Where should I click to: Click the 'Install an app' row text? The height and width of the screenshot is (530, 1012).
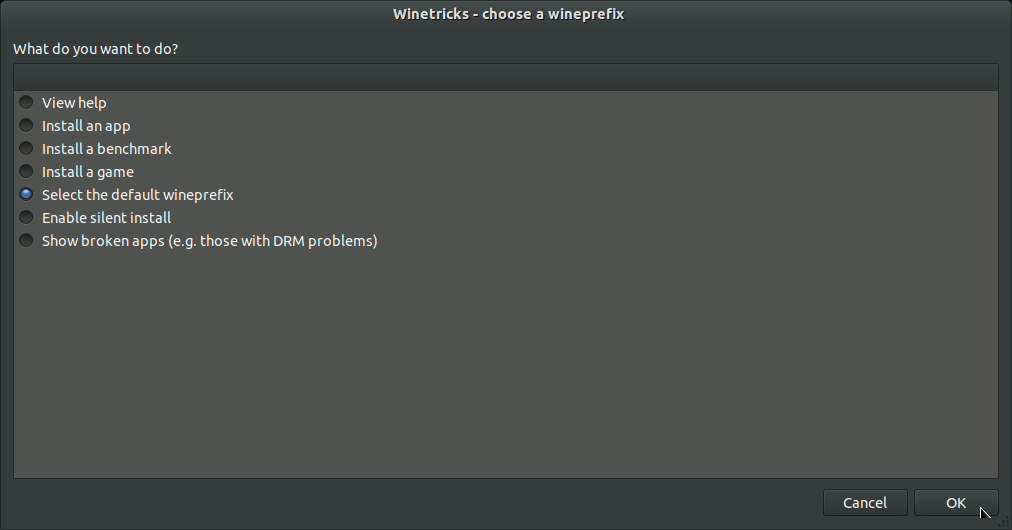click(x=86, y=126)
